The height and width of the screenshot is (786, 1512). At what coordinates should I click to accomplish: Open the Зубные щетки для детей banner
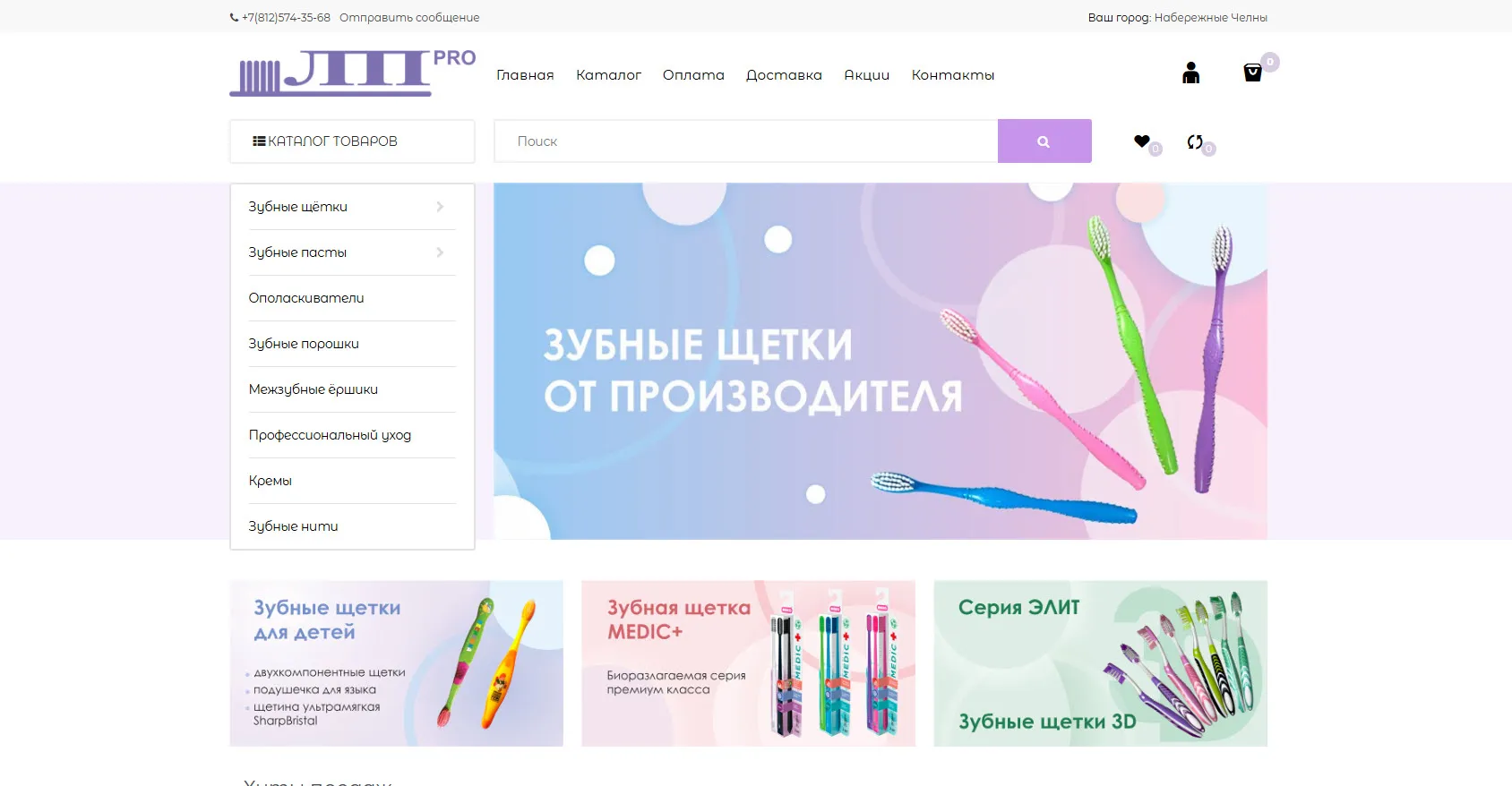click(397, 663)
